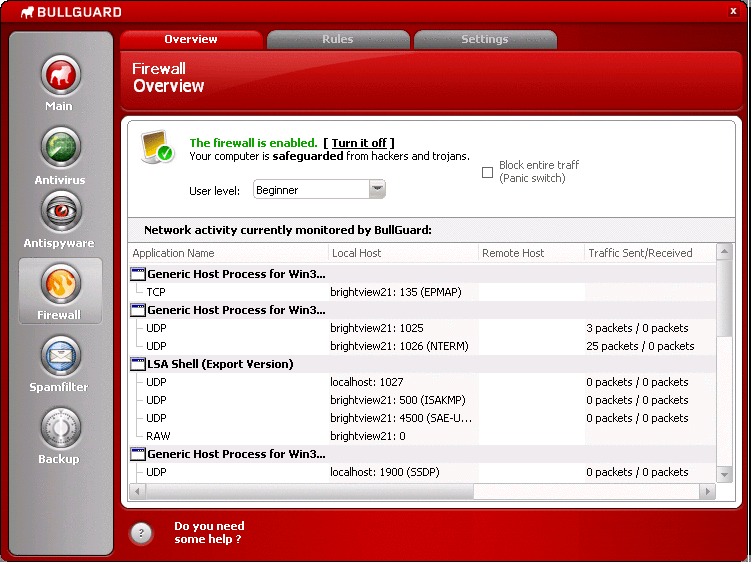
Task: Switch to the Rules tab
Action: (x=338, y=39)
